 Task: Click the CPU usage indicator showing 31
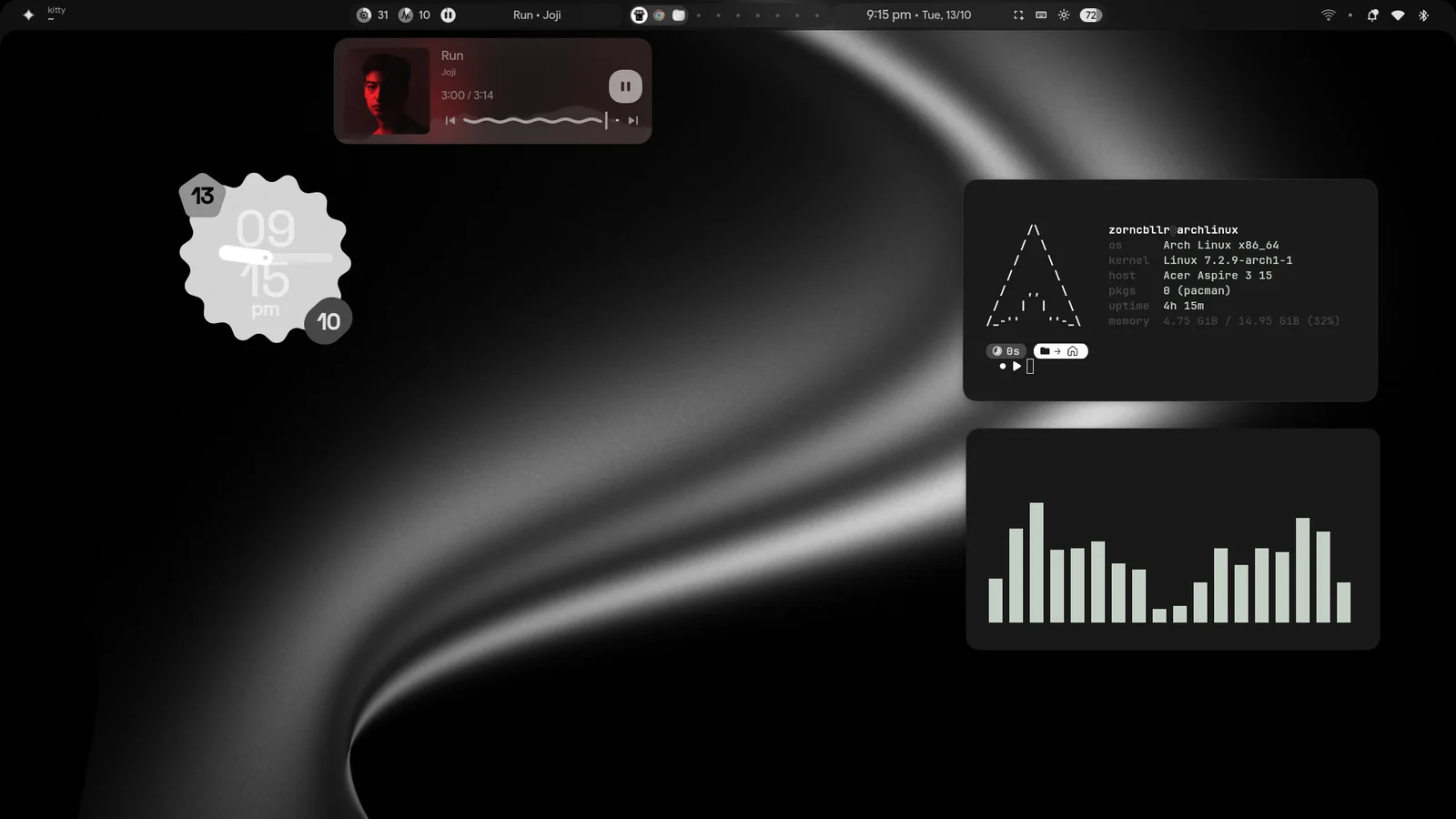pos(372,15)
